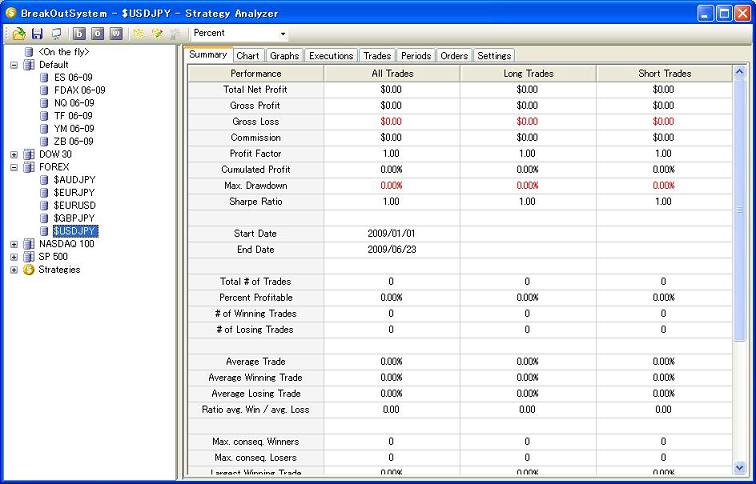Click the app icon in the title bar
This screenshot has height=484, width=756.
click(x=11, y=13)
